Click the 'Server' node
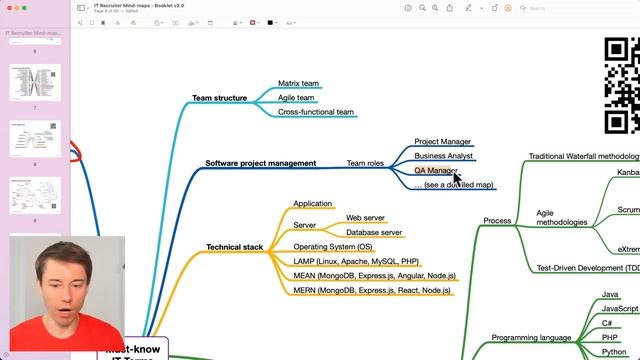The image size is (640, 360). pyautogui.click(x=304, y=225)
